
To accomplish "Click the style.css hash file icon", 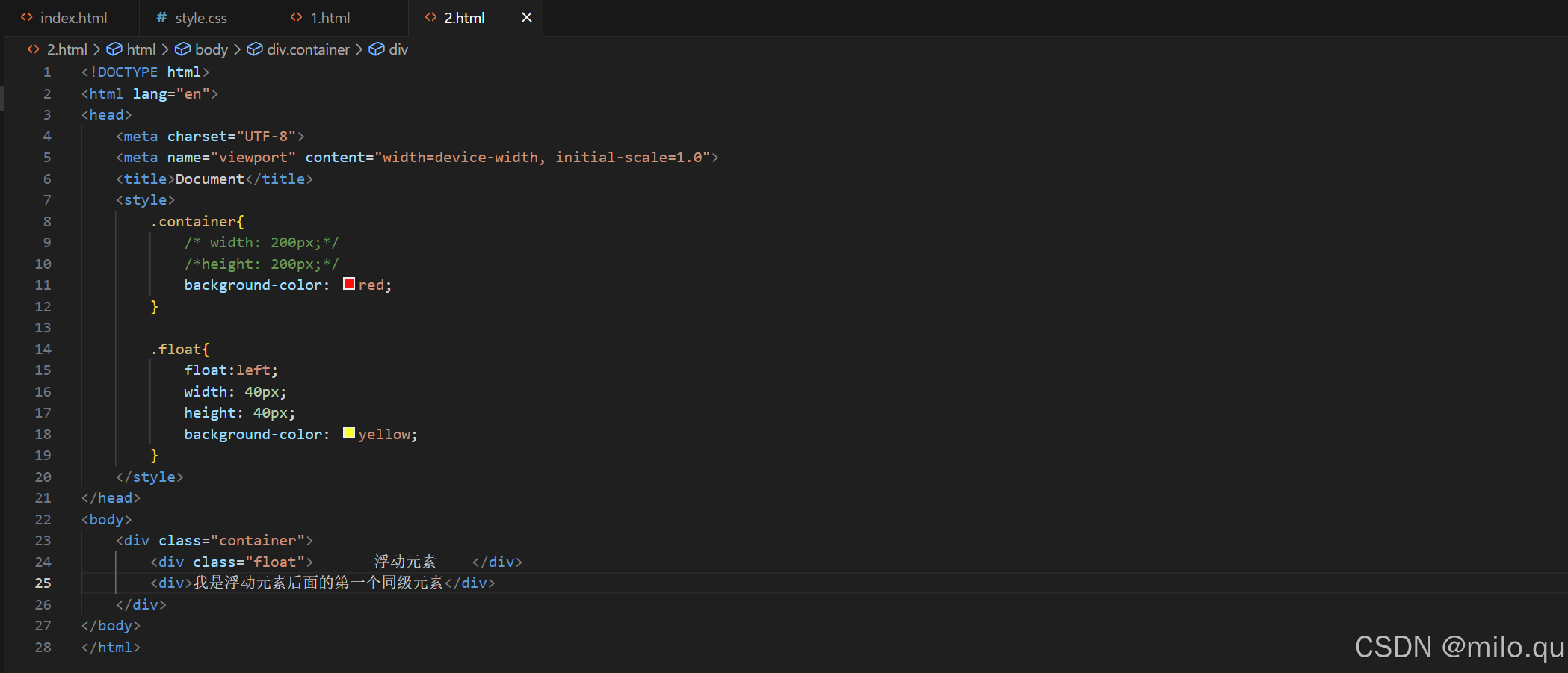I will tap(161, 17).
